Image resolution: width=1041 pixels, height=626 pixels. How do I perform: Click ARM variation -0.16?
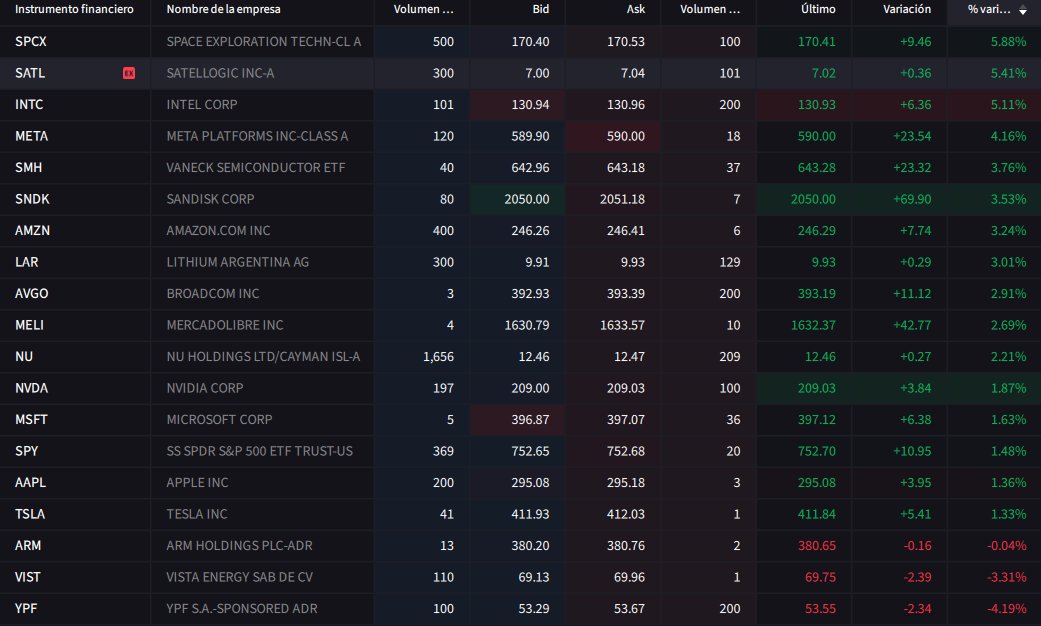917,546
